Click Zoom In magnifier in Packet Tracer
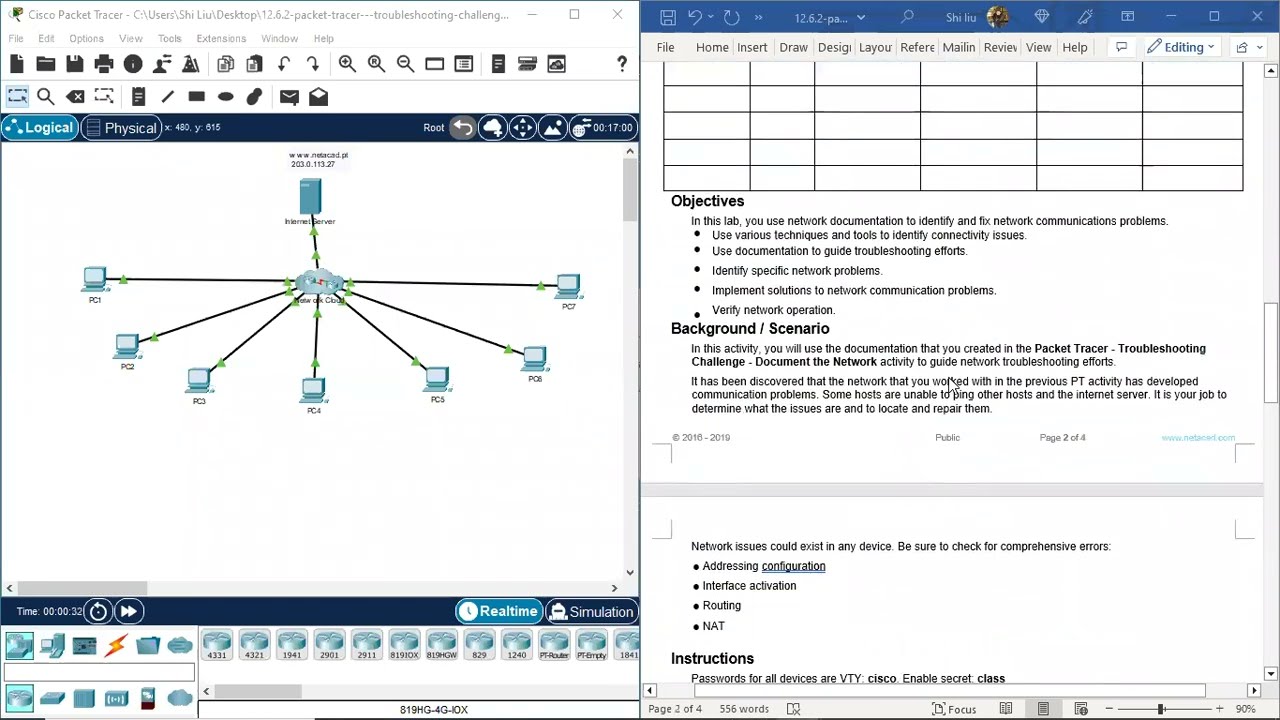Image resolution: width=1280 pixels, height=720 pixels. [347, 64]
